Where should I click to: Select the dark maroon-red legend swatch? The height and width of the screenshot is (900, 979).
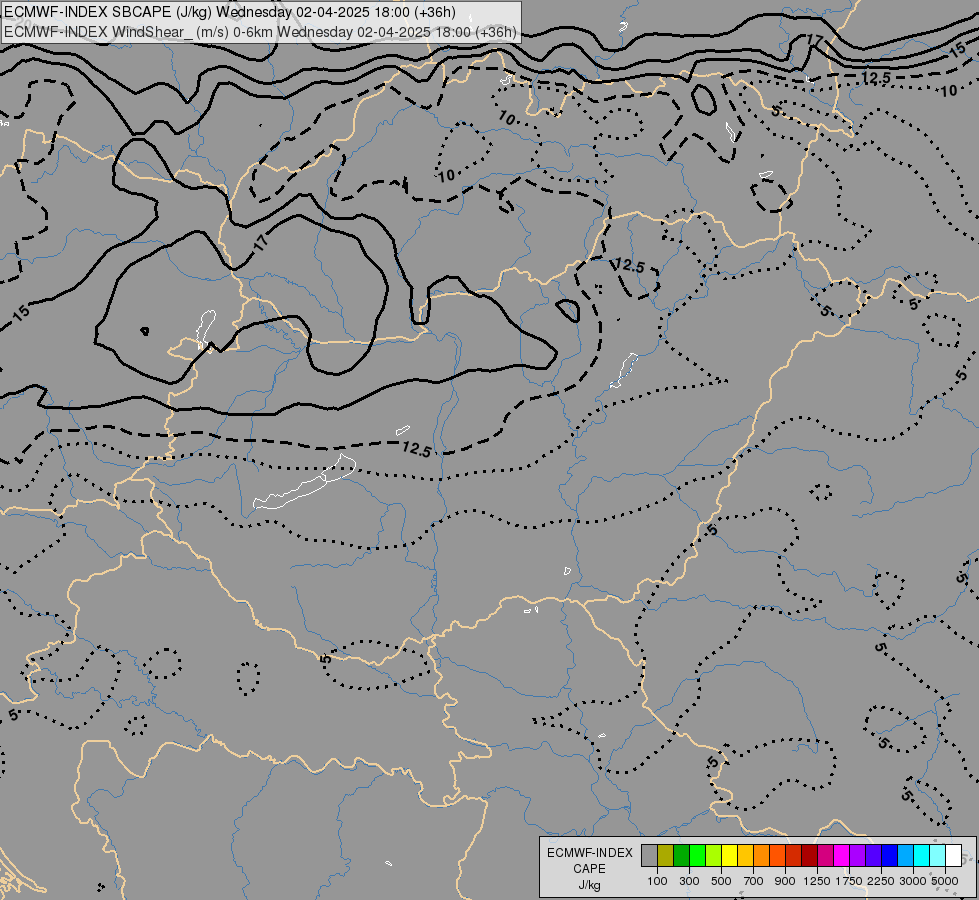pos(809,856)
